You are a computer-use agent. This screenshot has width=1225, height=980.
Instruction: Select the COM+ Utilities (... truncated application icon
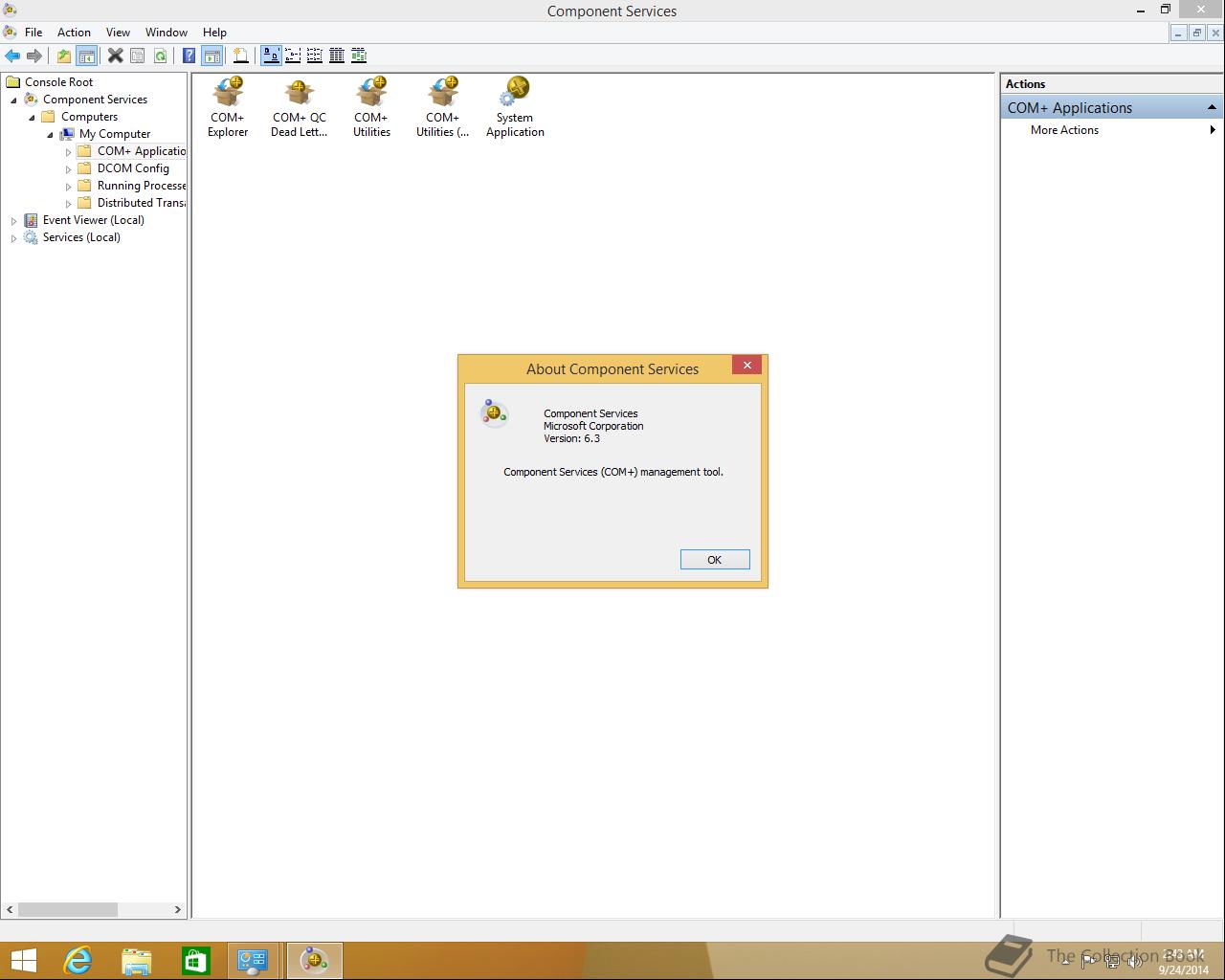click(443, 107)
